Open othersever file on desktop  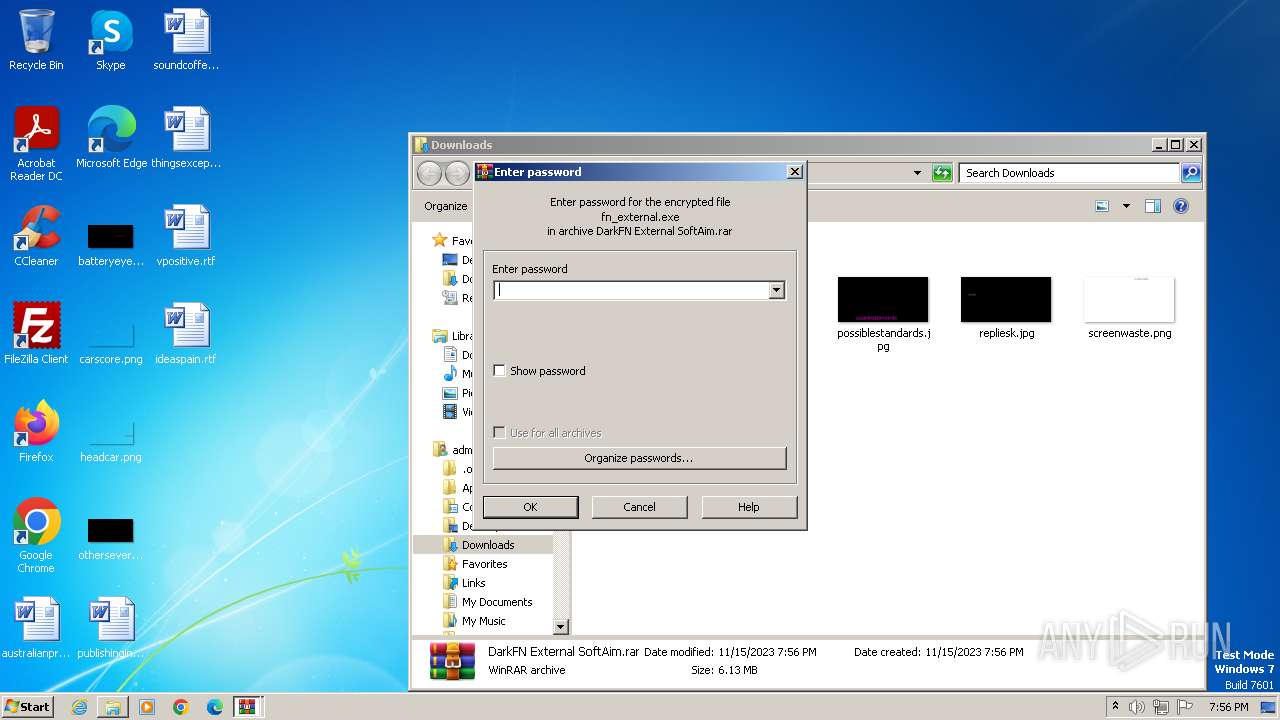110,537
